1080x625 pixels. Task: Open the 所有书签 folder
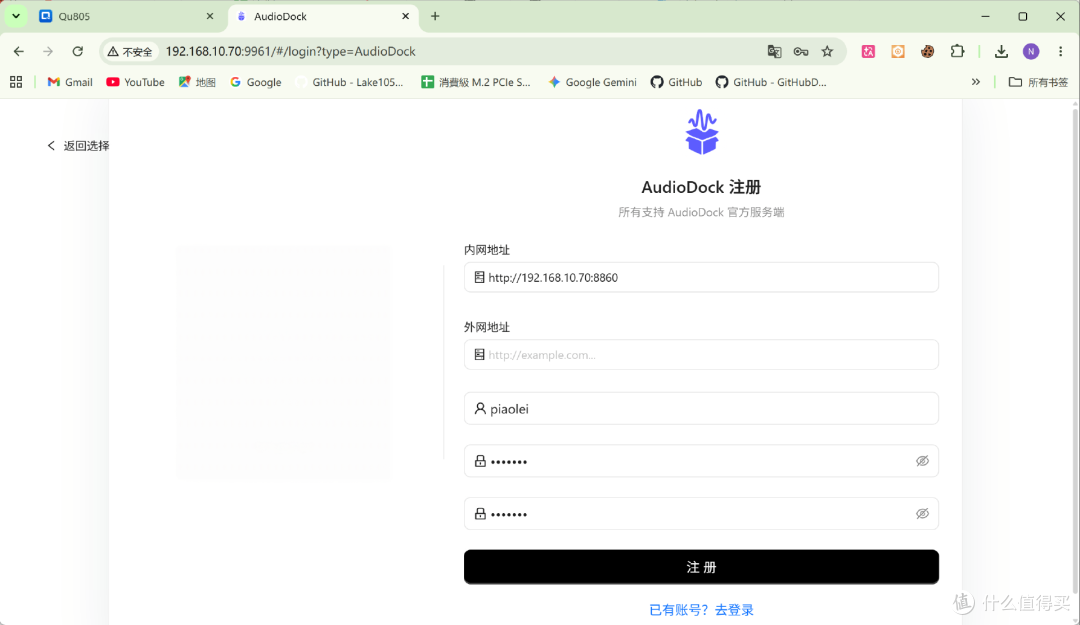pyautogui.click(x=1038, y=82)
